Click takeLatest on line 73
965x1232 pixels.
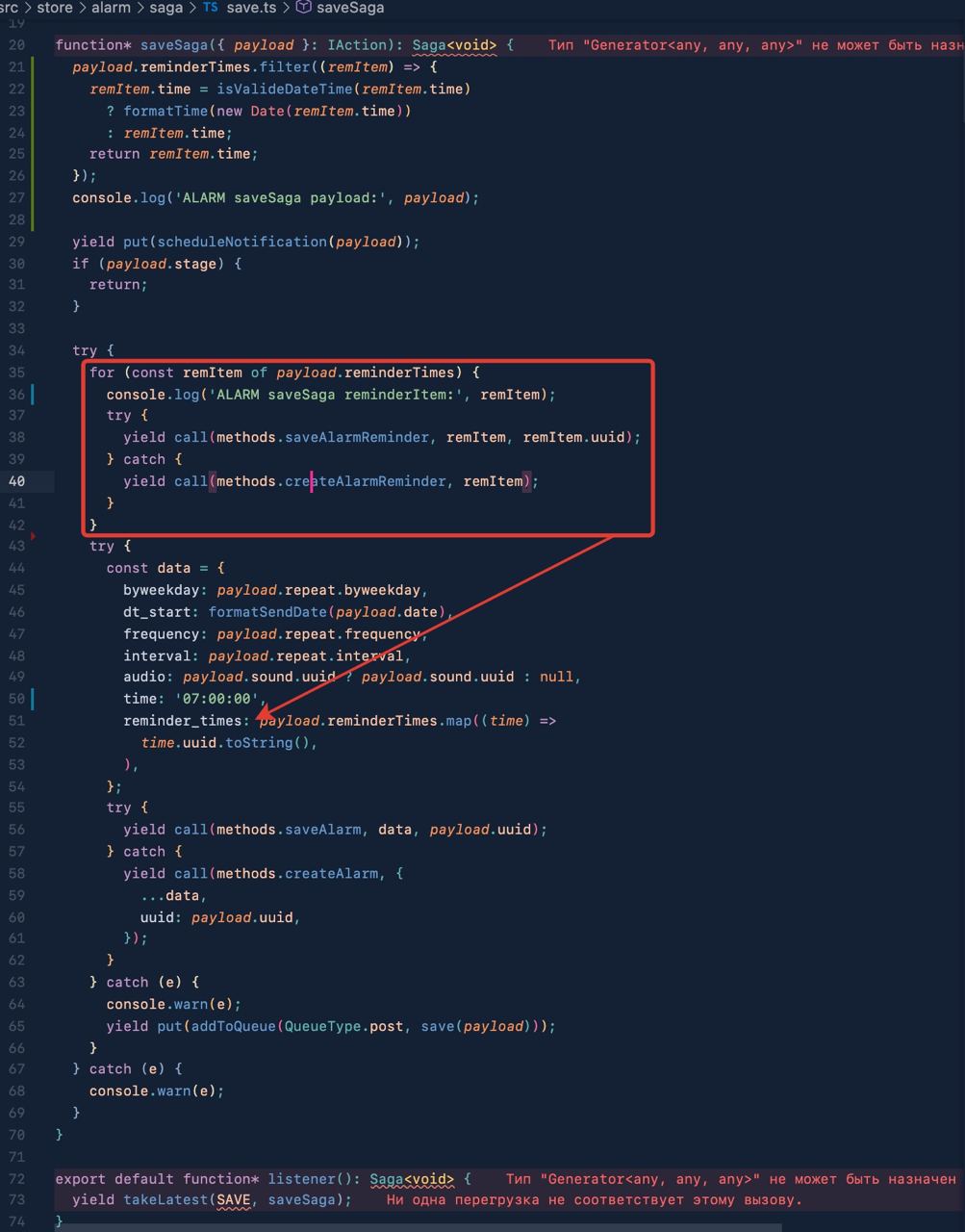(165, 1199)
